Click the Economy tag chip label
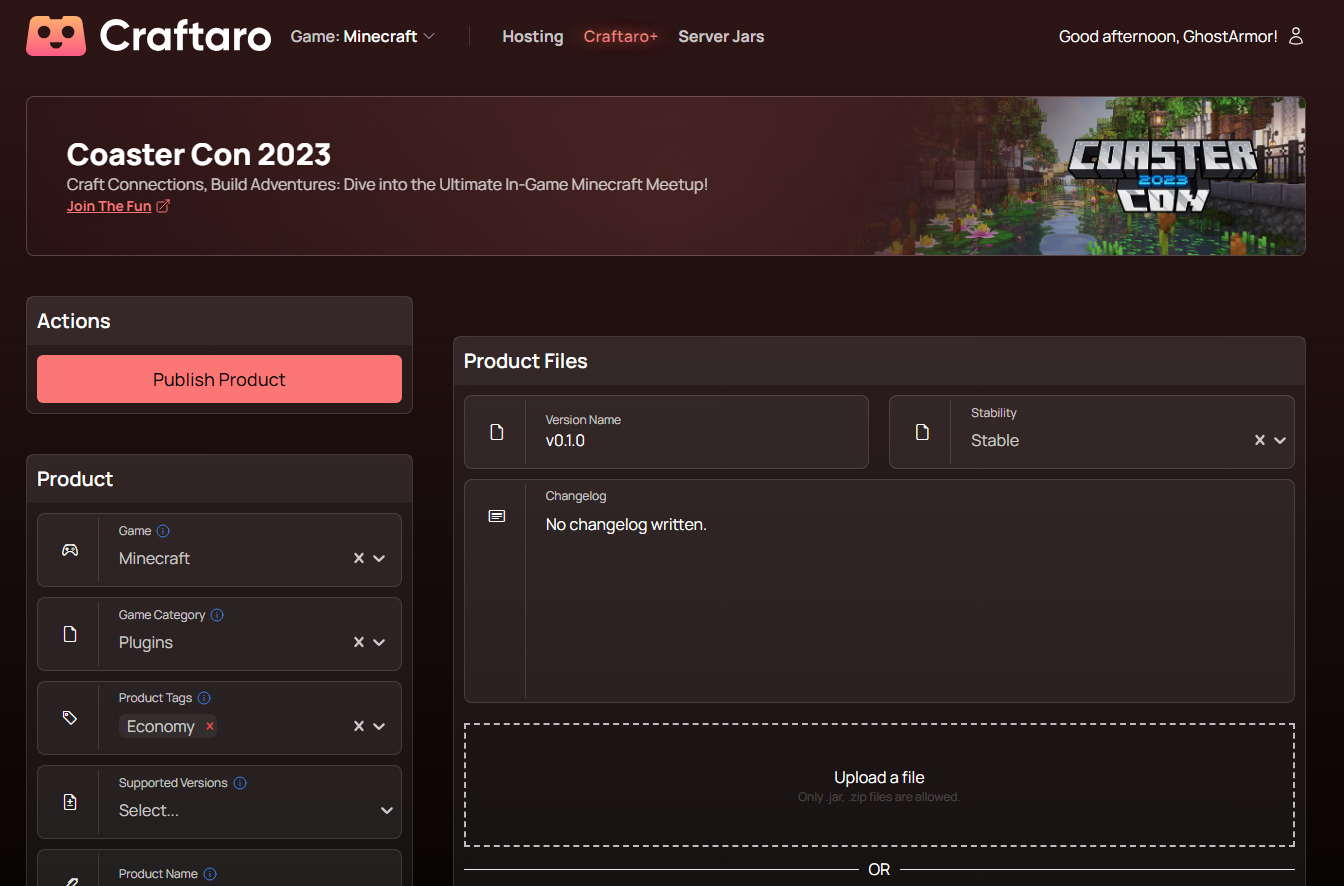1344x886 pixels. tap(161, 726)
